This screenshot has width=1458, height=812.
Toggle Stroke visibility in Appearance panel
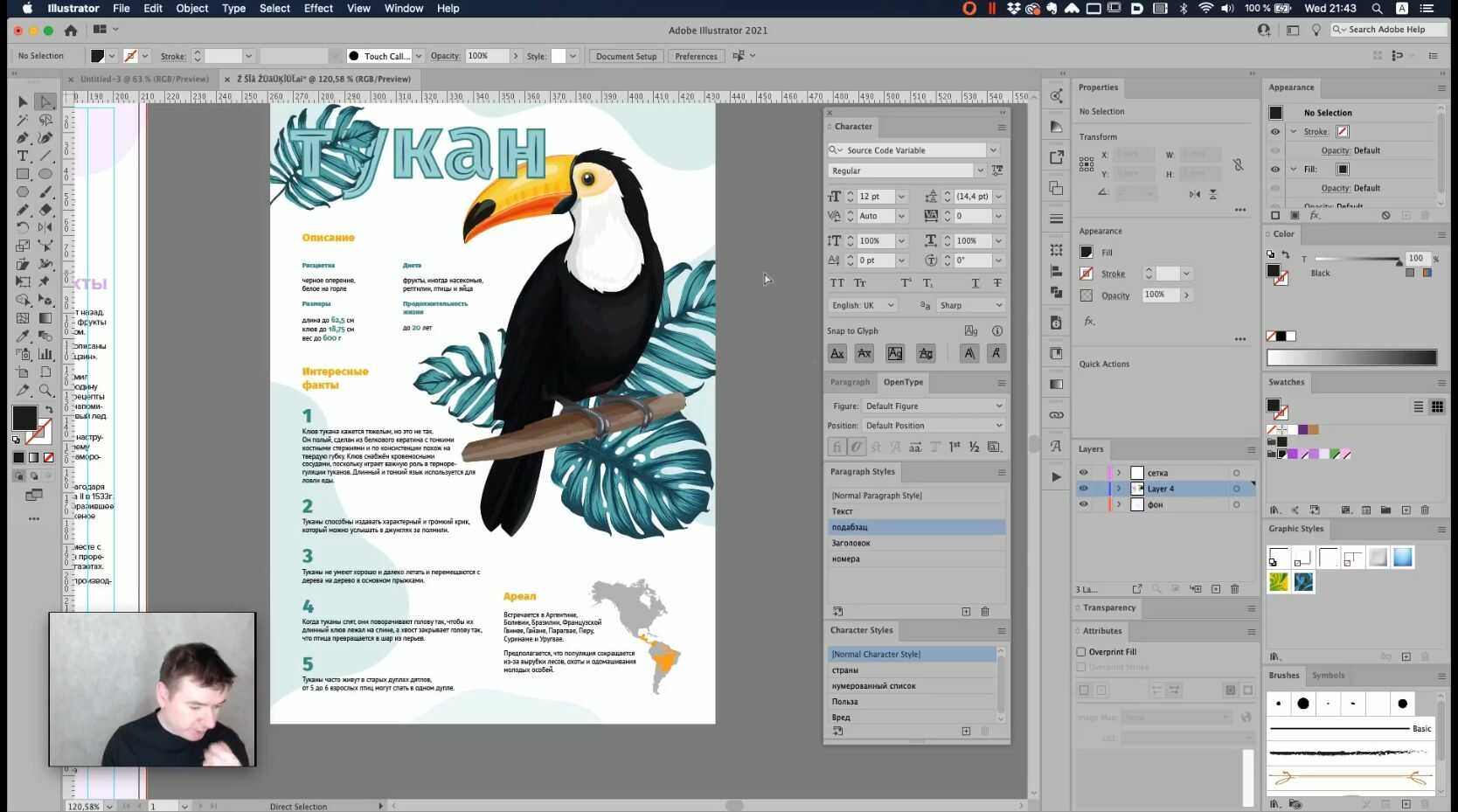pos(1275,132)
